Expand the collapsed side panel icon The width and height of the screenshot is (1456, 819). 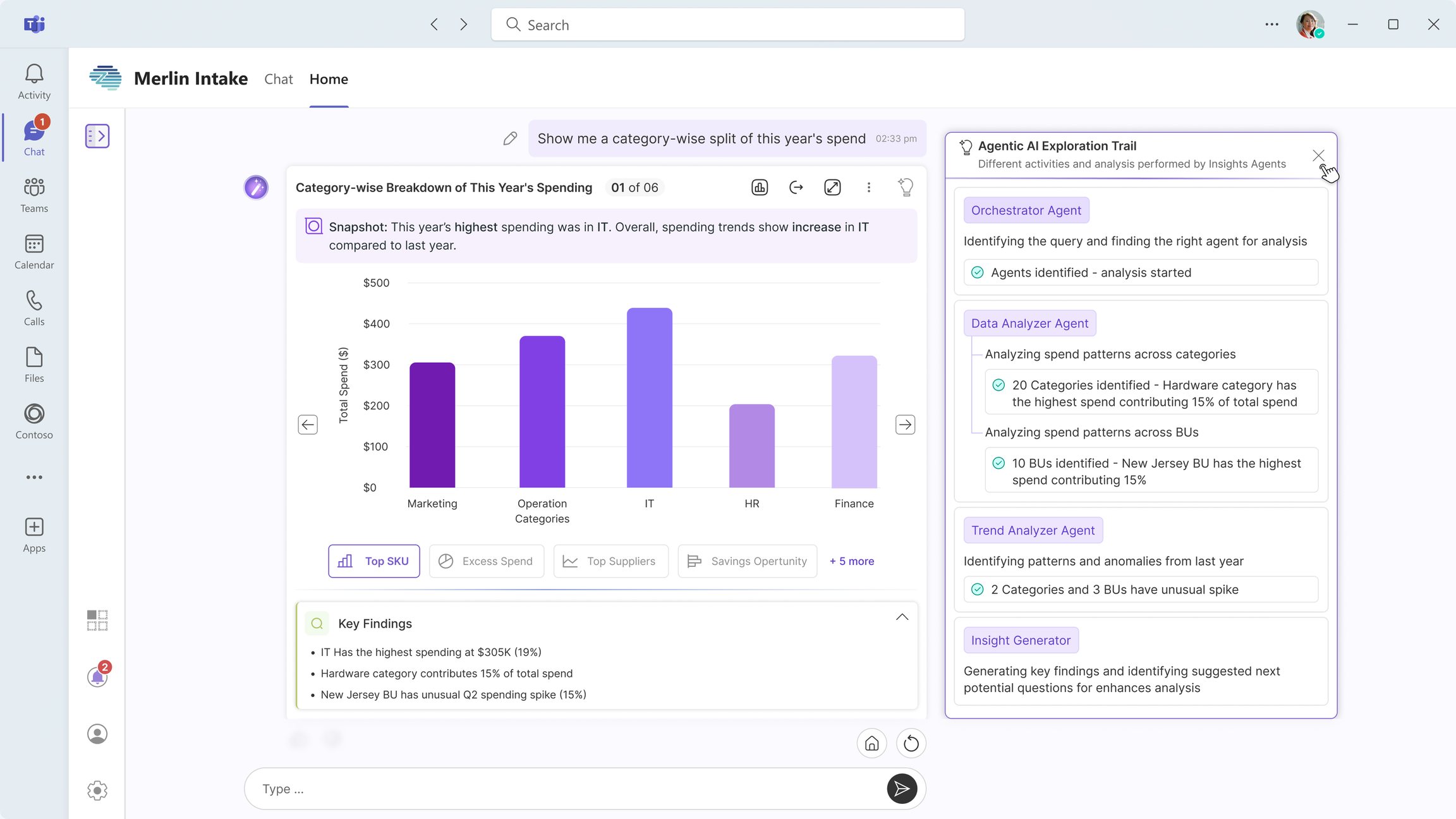97,136
